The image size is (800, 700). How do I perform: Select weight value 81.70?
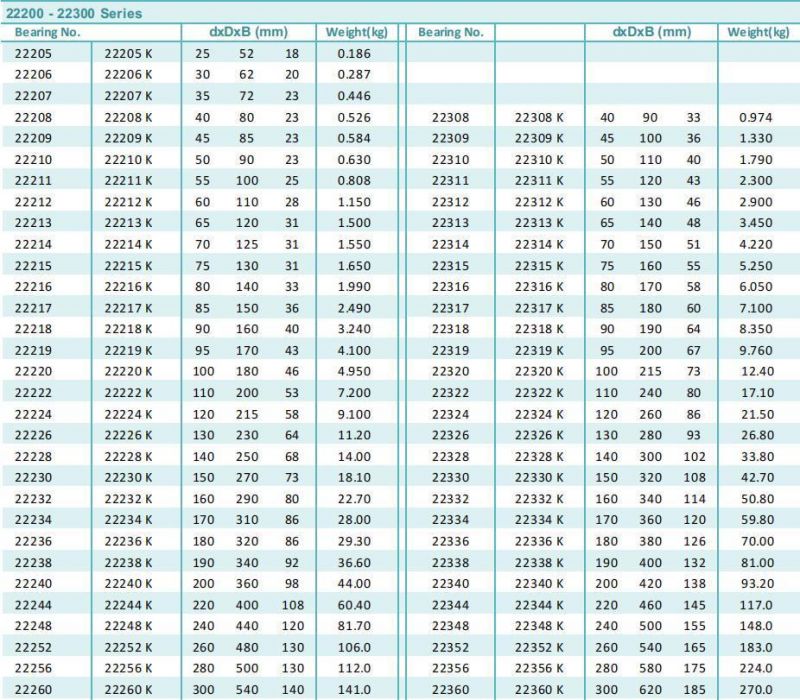pos(354,626)
